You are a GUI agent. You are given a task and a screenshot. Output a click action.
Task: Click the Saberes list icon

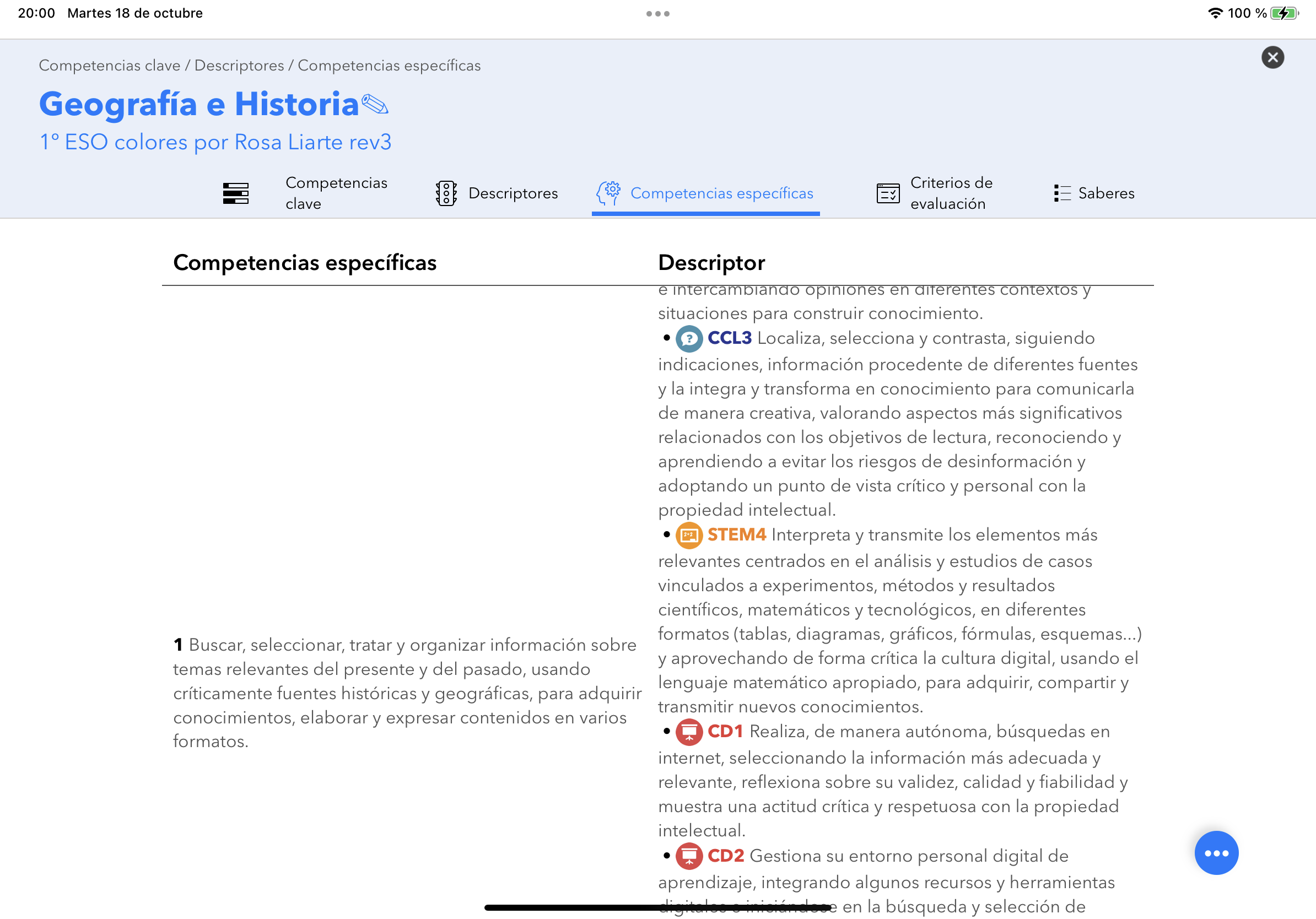(1061, 193)
